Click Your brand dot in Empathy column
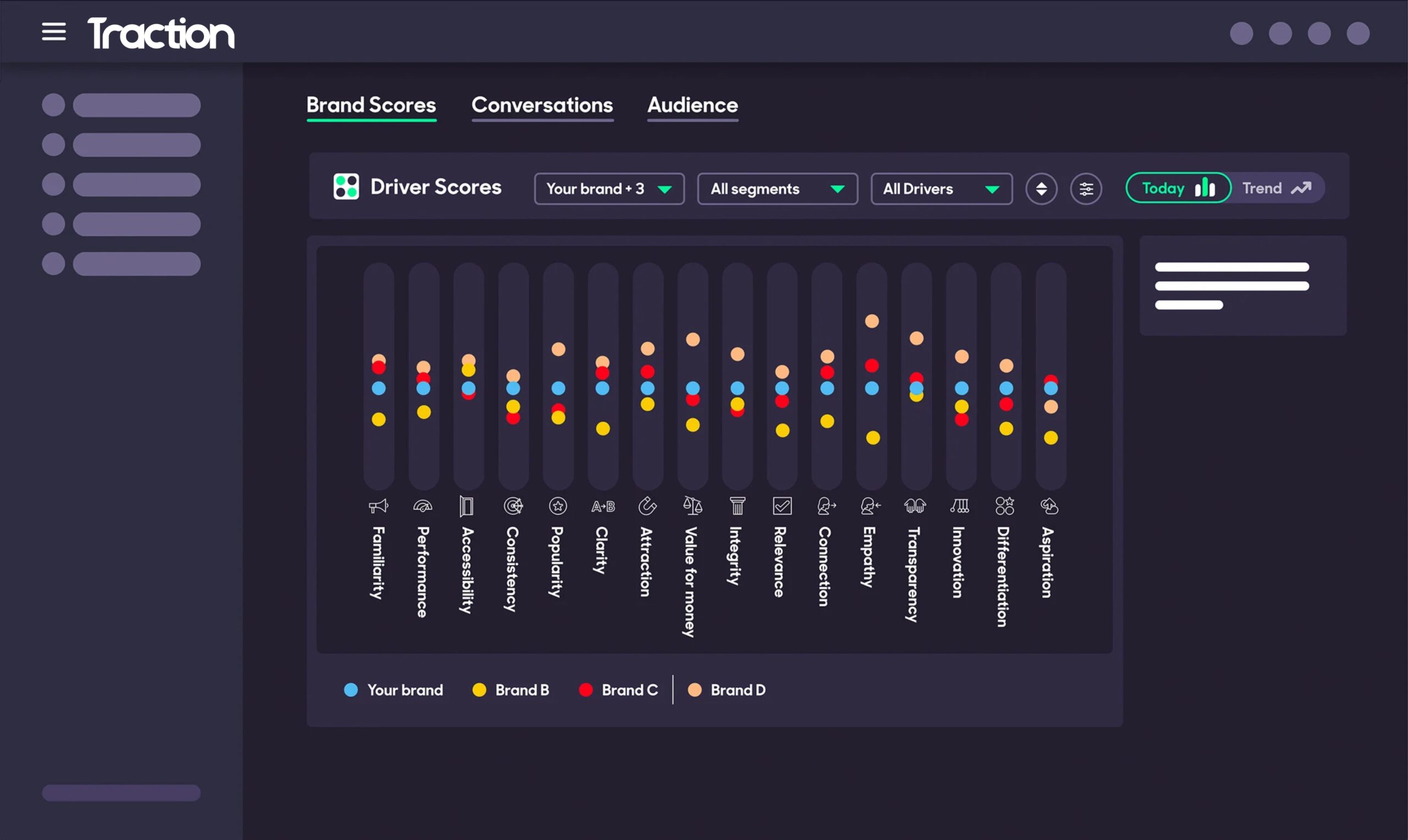This screenshot has width=1408, height=840. [x=871, y=388]
